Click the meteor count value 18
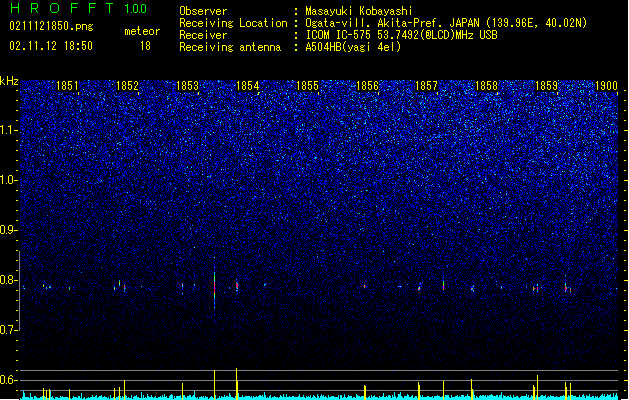Image resolution: width=629 pixels, height=400 pixels. pyautogui.click(x=145, y=46)
